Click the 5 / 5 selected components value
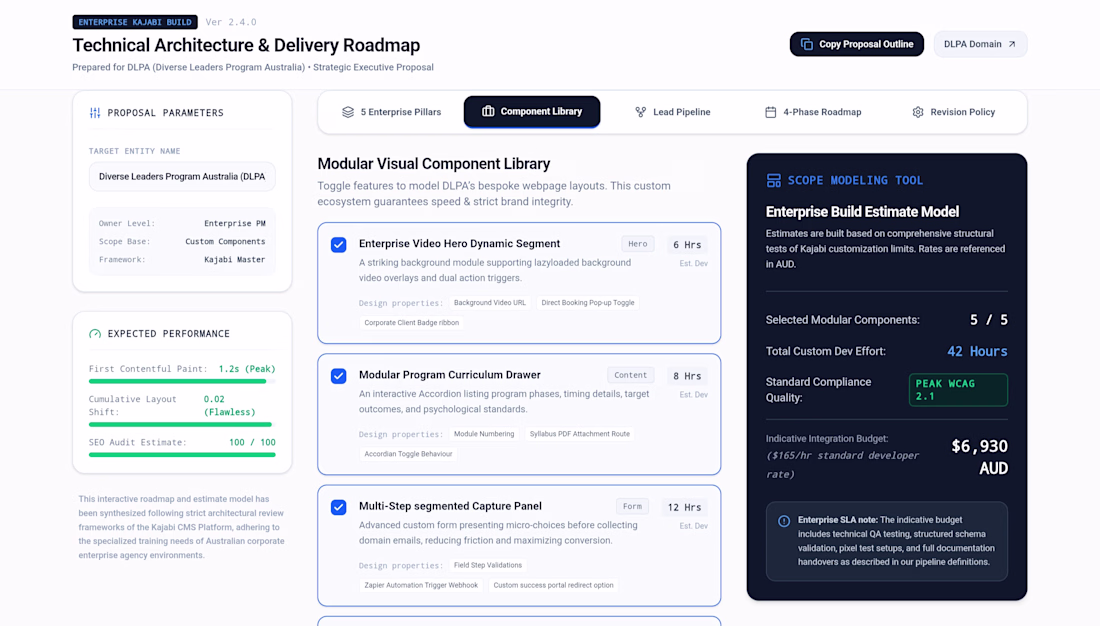The height and width of the screenshot is (626, 1100). coord(988,320)
